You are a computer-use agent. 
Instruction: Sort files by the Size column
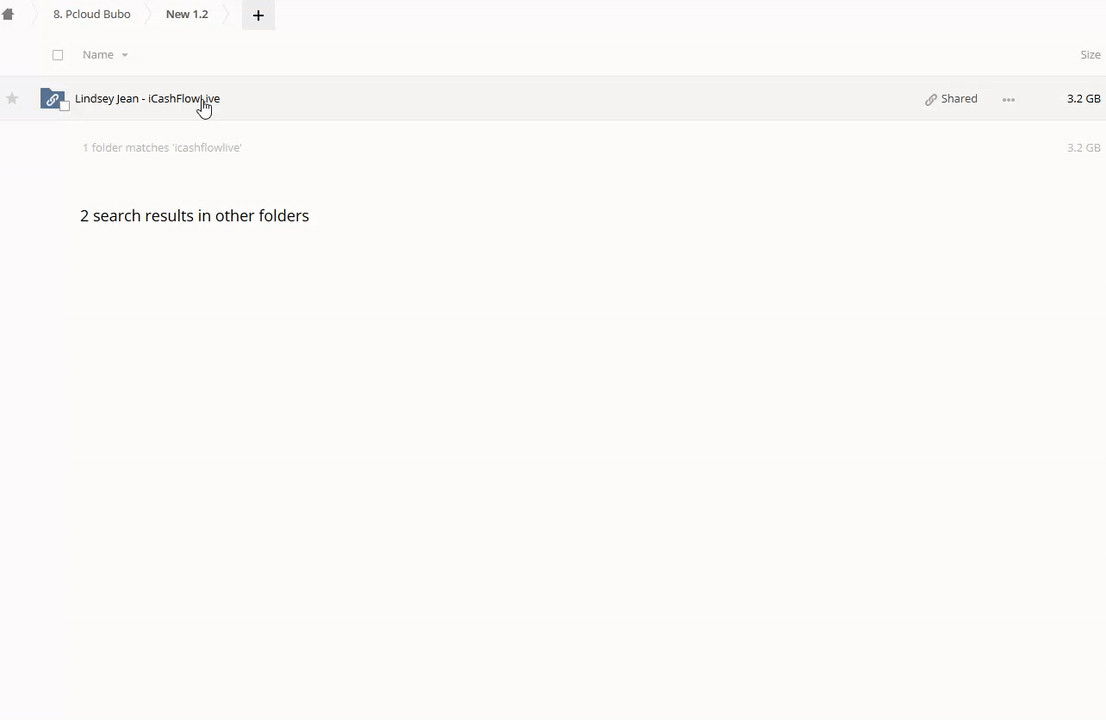[x=1090, y=55]
